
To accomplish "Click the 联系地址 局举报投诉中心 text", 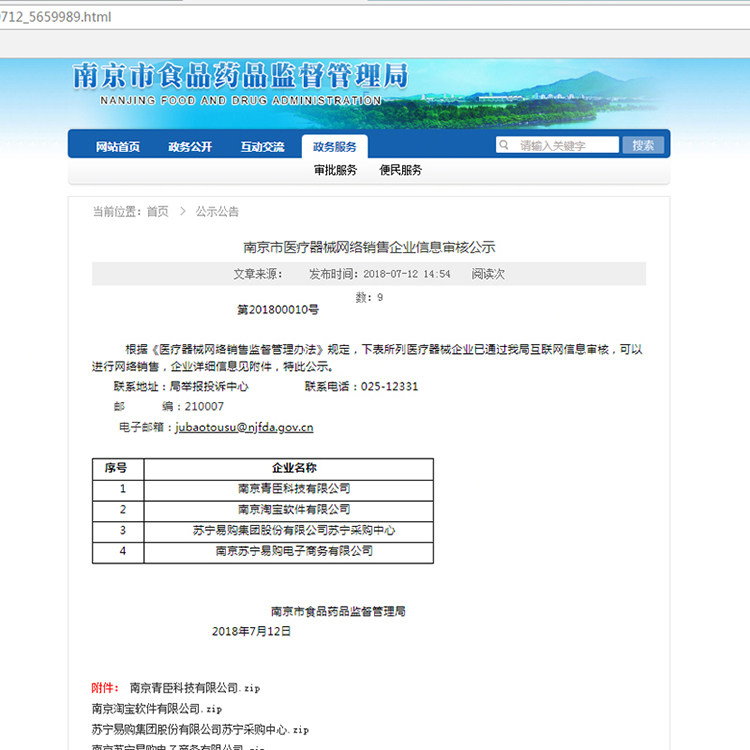I will click(181, 386).
